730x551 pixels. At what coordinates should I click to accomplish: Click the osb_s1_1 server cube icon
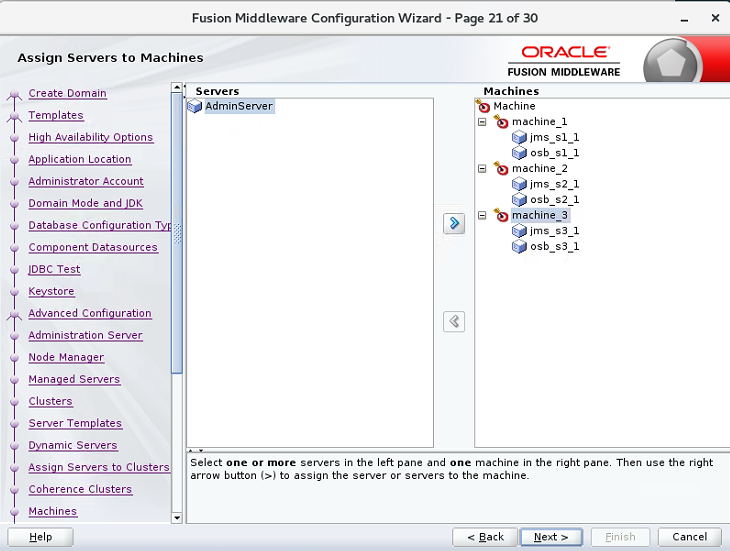[519, 153]
